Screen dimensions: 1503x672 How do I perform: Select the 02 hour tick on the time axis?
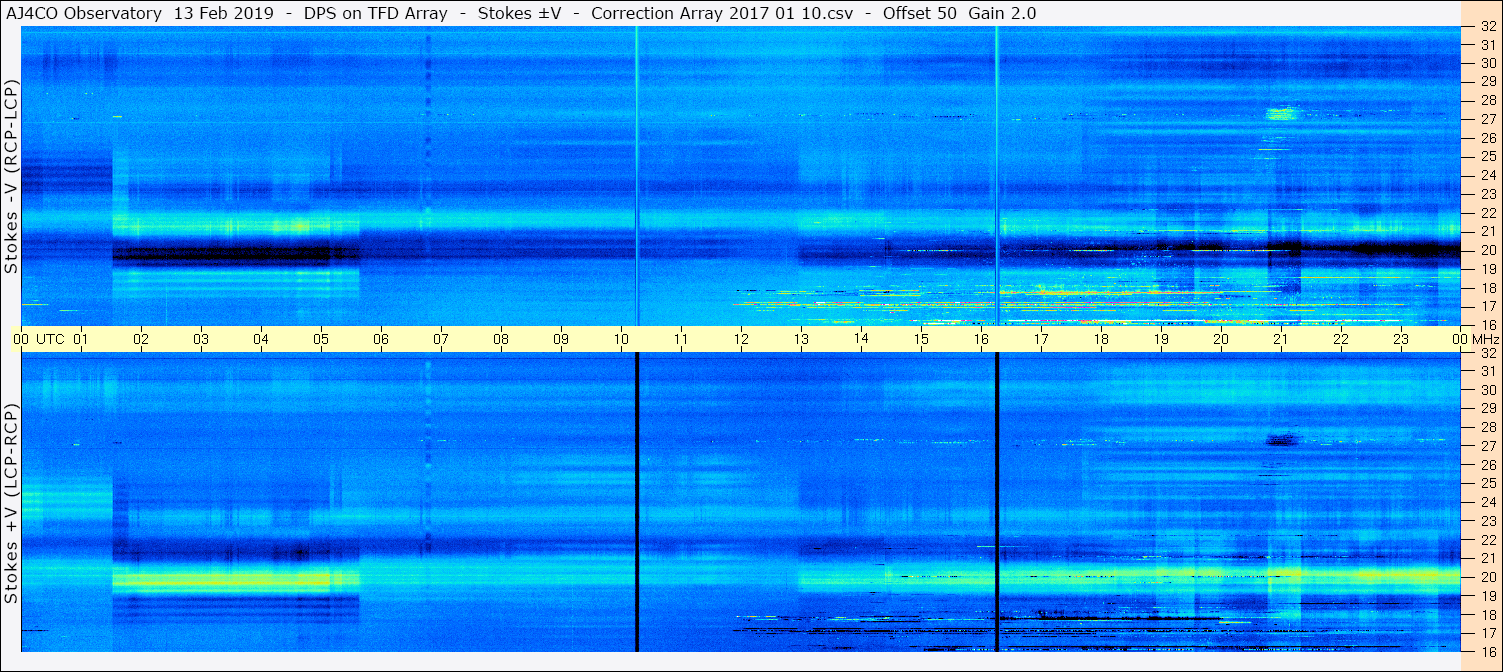(x=141, y=339)
